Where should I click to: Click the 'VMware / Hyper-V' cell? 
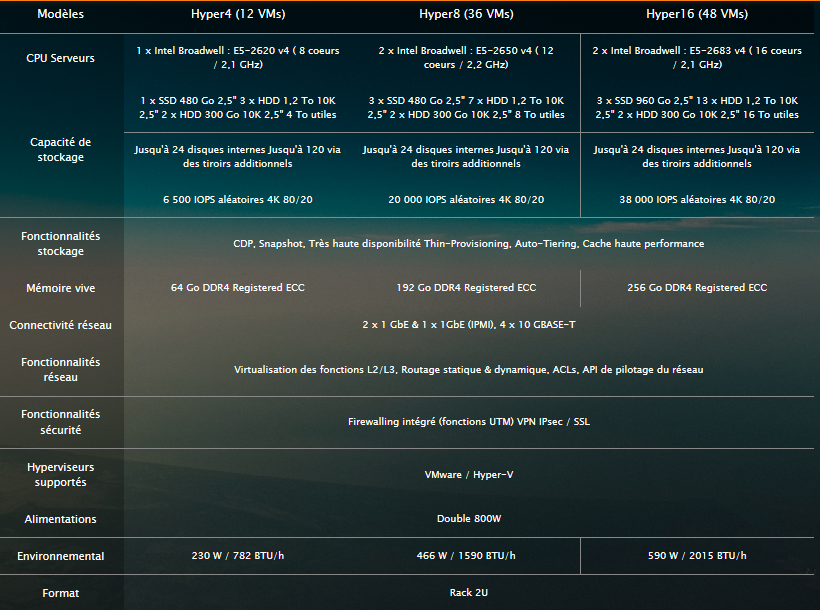pos(469,475)
